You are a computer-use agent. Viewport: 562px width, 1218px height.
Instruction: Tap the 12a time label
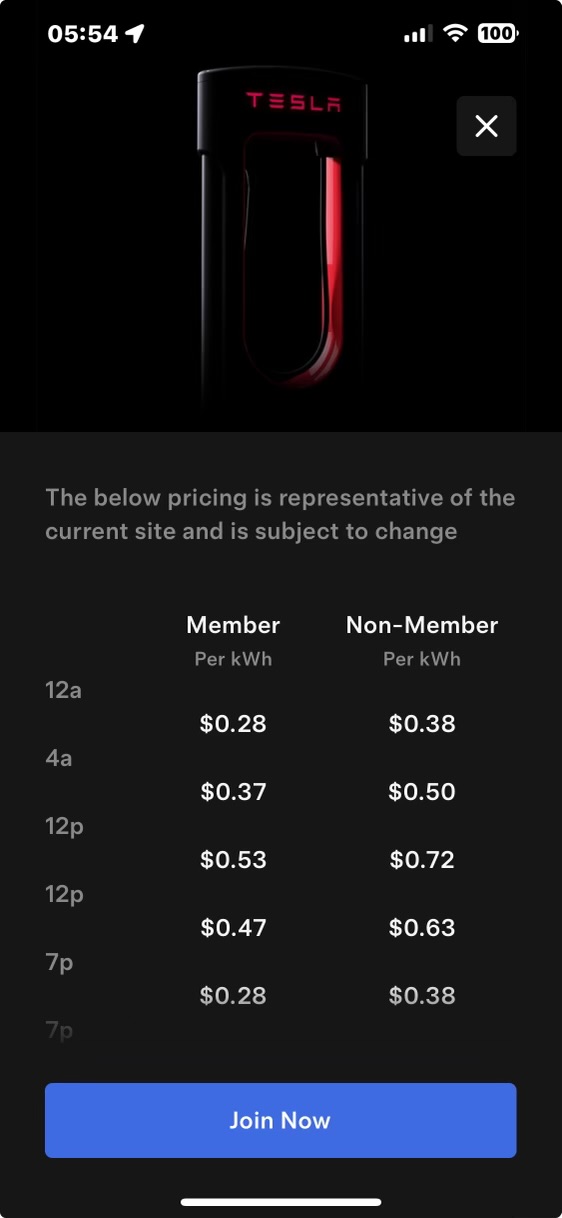click(63, 690)
